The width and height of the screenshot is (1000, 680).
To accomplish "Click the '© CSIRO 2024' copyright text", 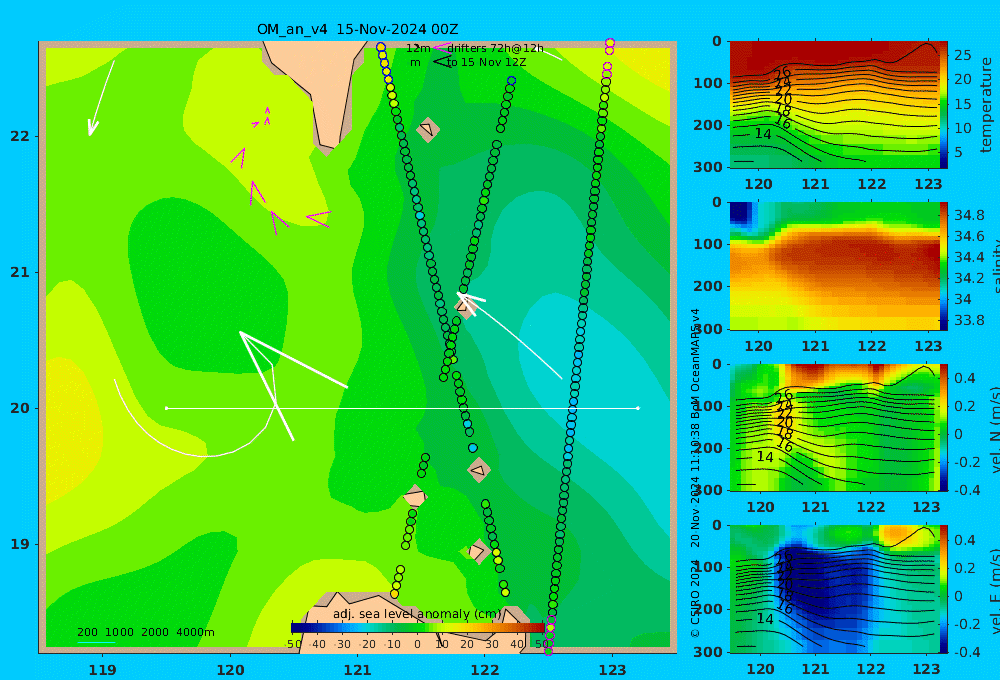I will click(695, 598).
